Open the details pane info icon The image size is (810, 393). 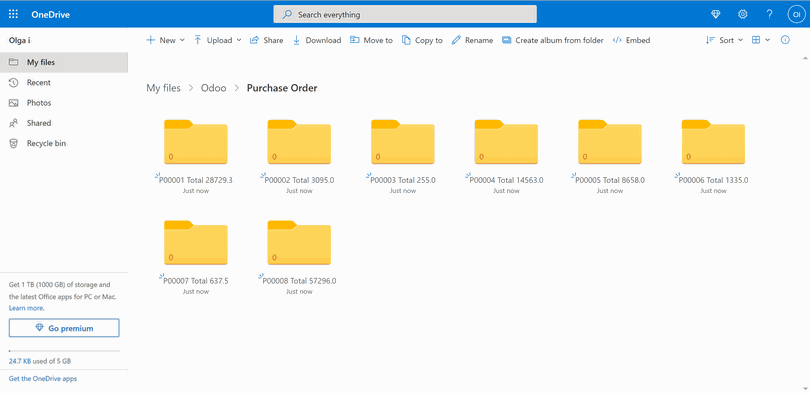785,40
